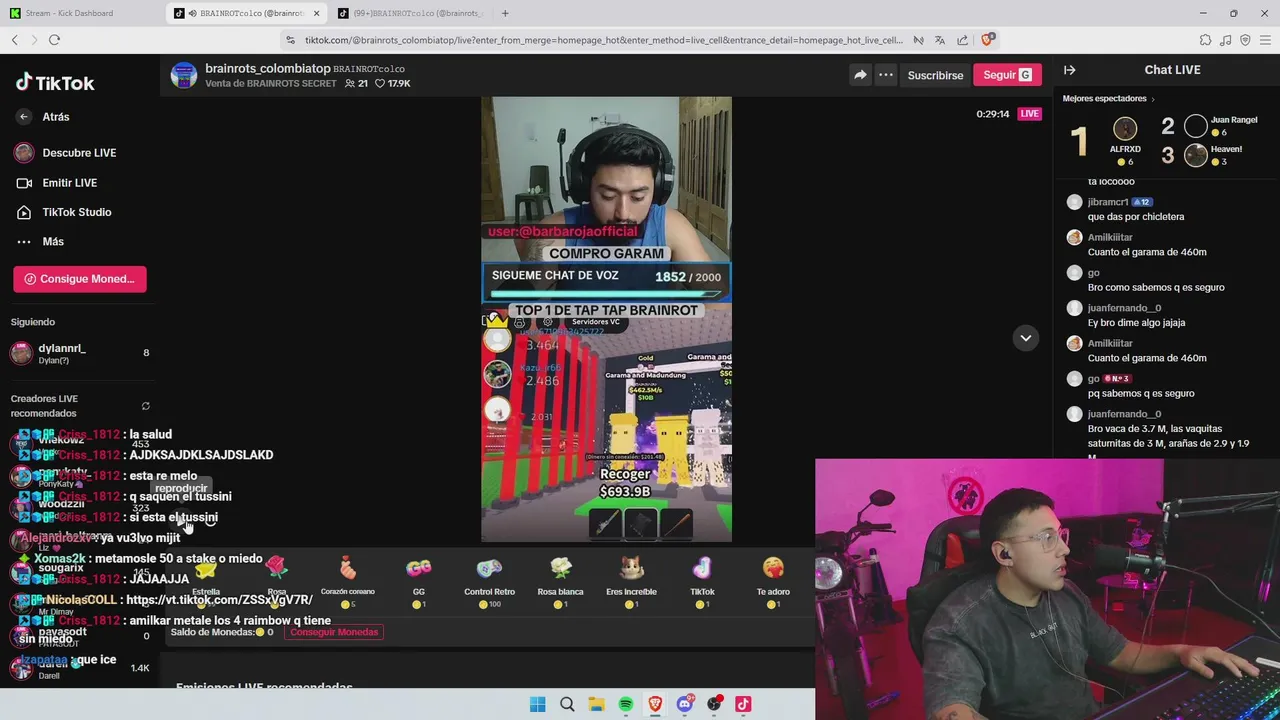Click the Consigue Monedas button
This screenshot has width=1280, height=720.
point(80,279)
